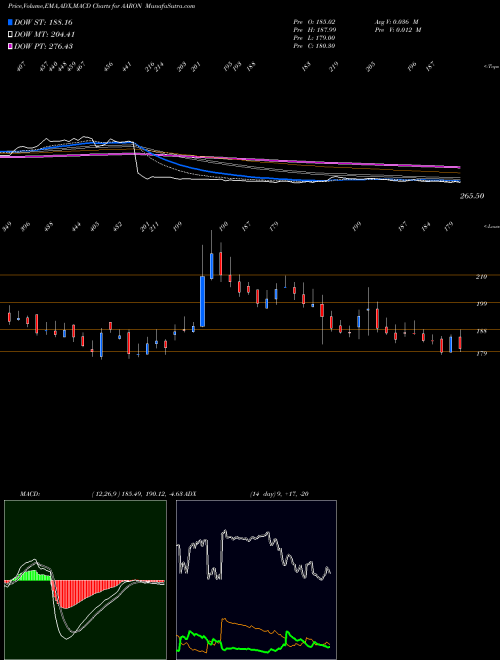This screenshot has width=500, height=660.
Task: Click the 'Pre L: 179.09' value
Action: click(x=314, y=38)
